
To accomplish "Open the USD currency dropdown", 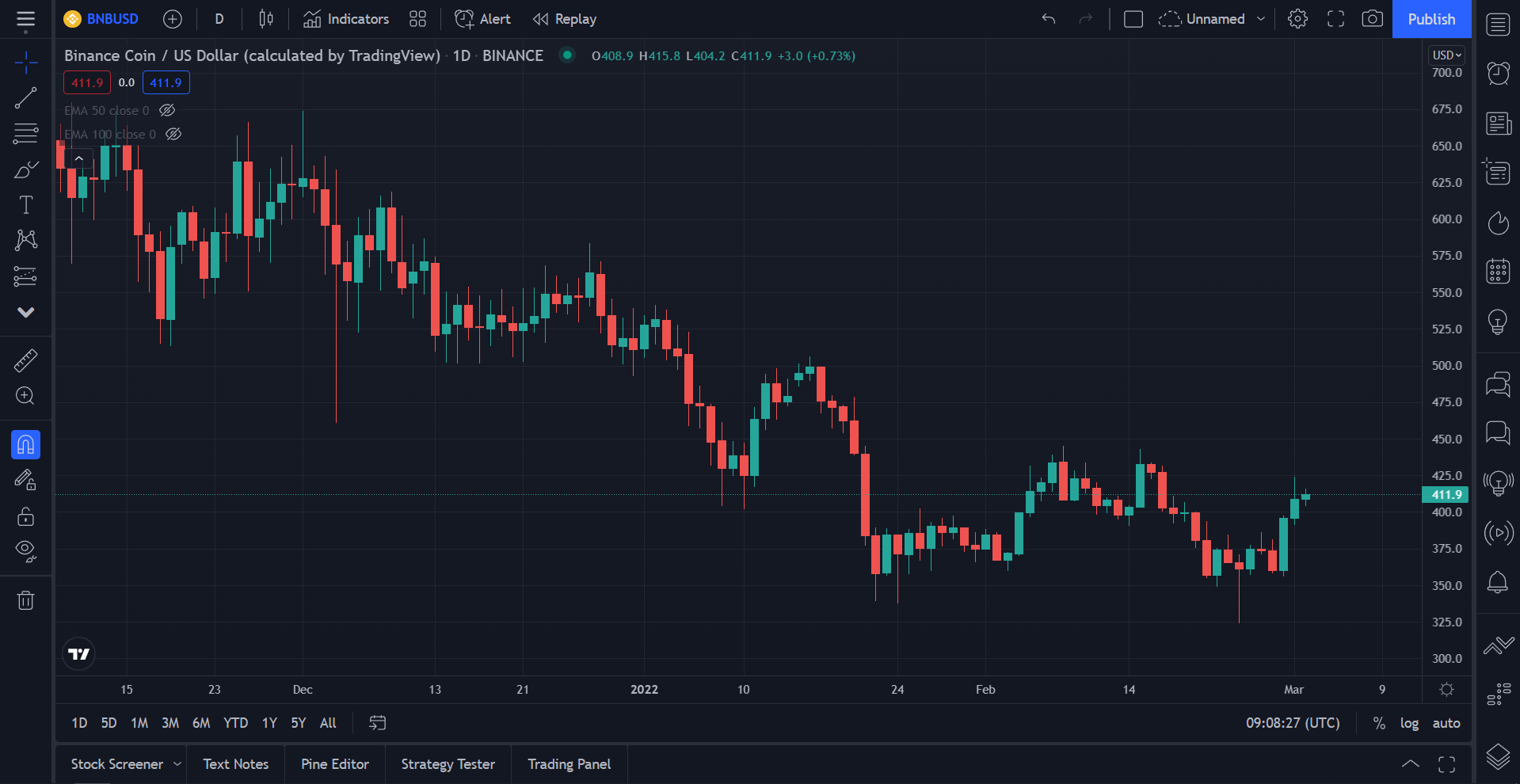I will (x=1446, y=55).
